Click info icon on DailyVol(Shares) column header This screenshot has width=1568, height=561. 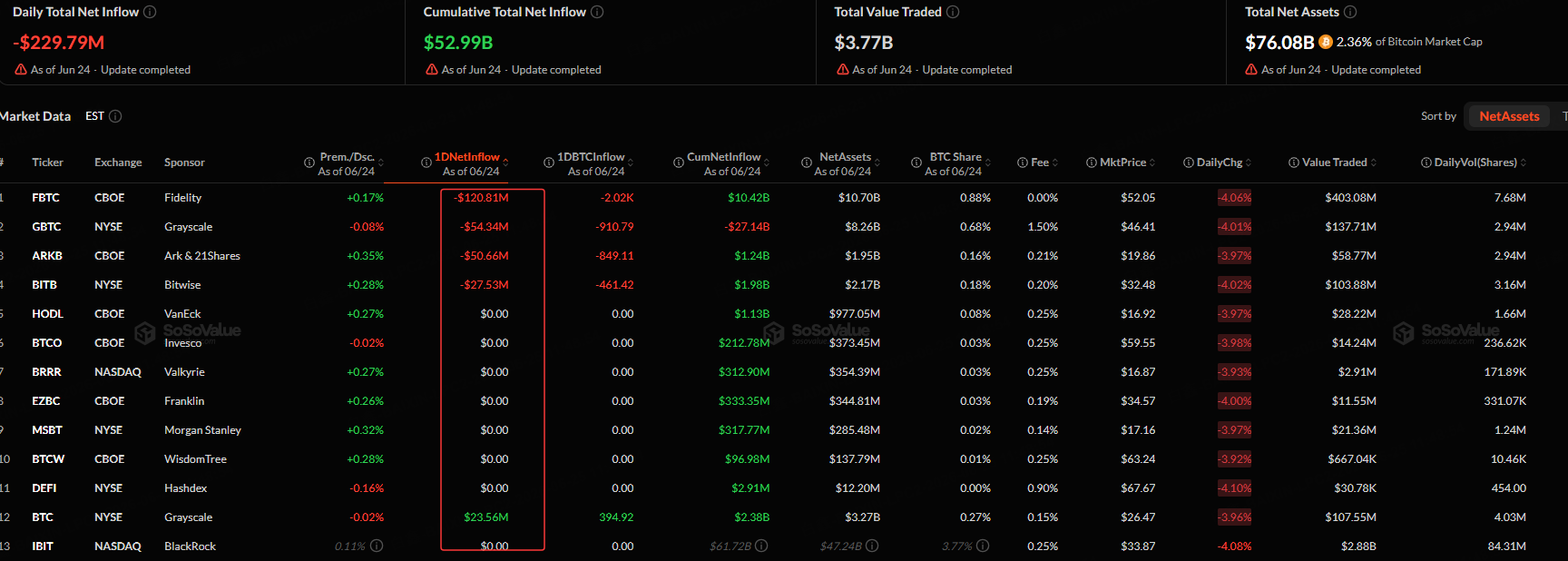point(1426,162)
